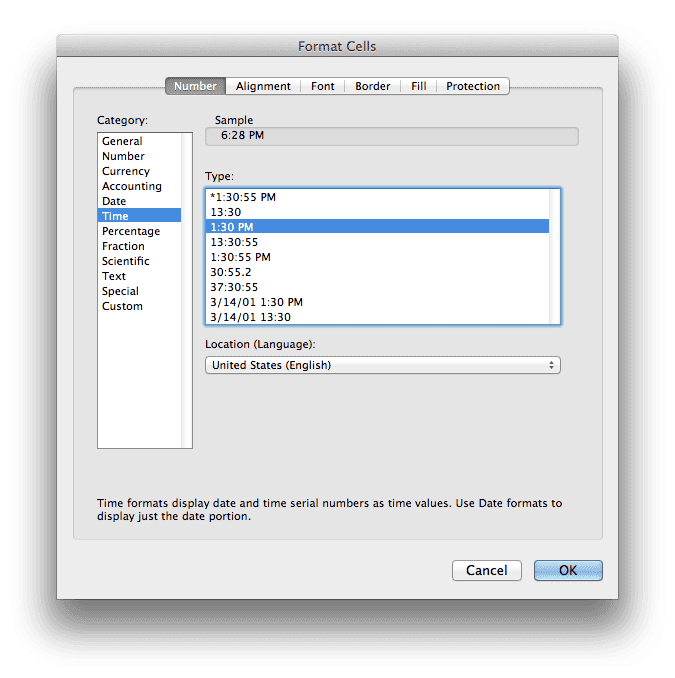This screenshot has width=675, height=678.
Task: Pick the Accounting category
Action: 139,186
